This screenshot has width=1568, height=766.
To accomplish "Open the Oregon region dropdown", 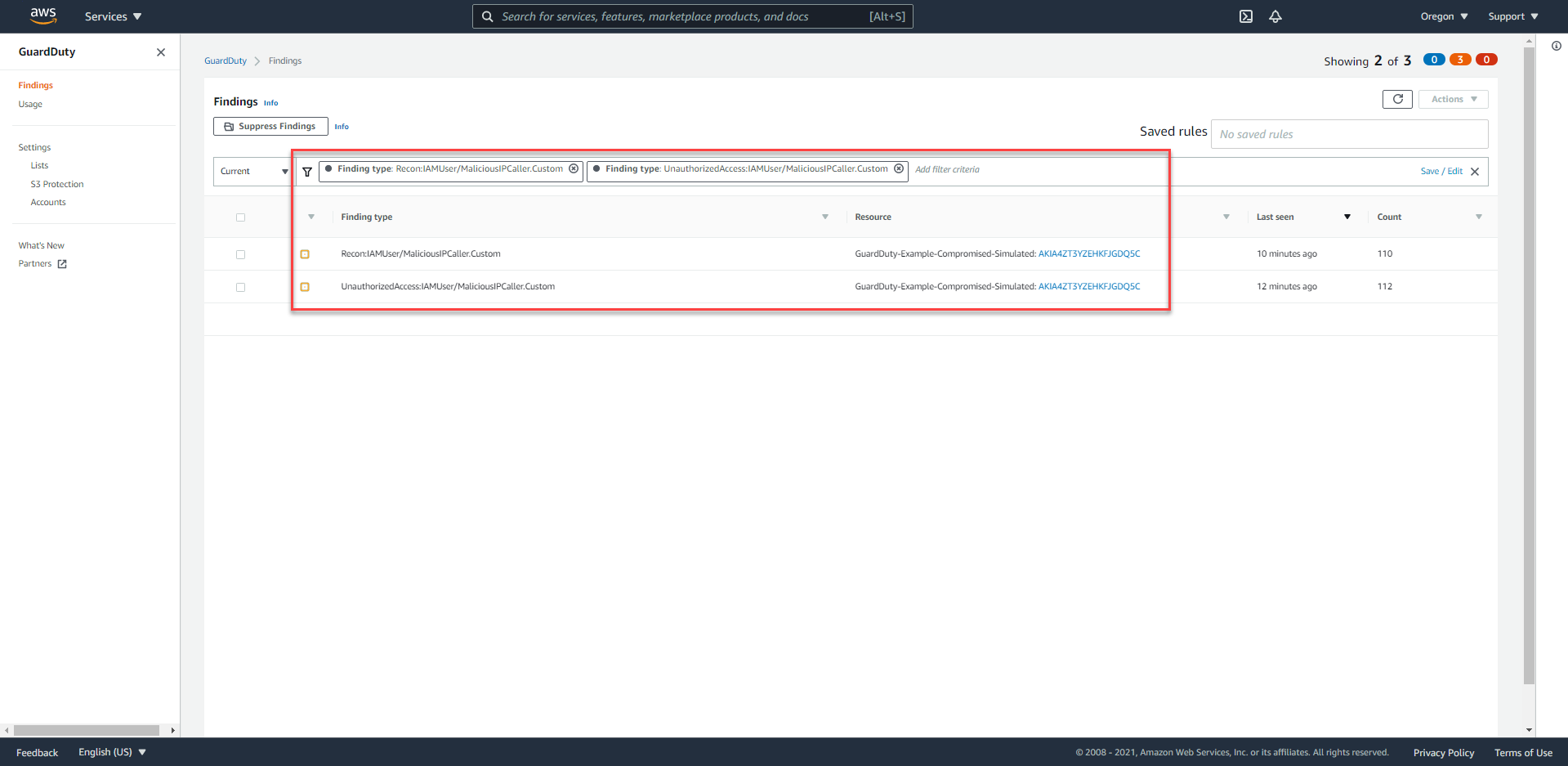I will coord(1444,16).
